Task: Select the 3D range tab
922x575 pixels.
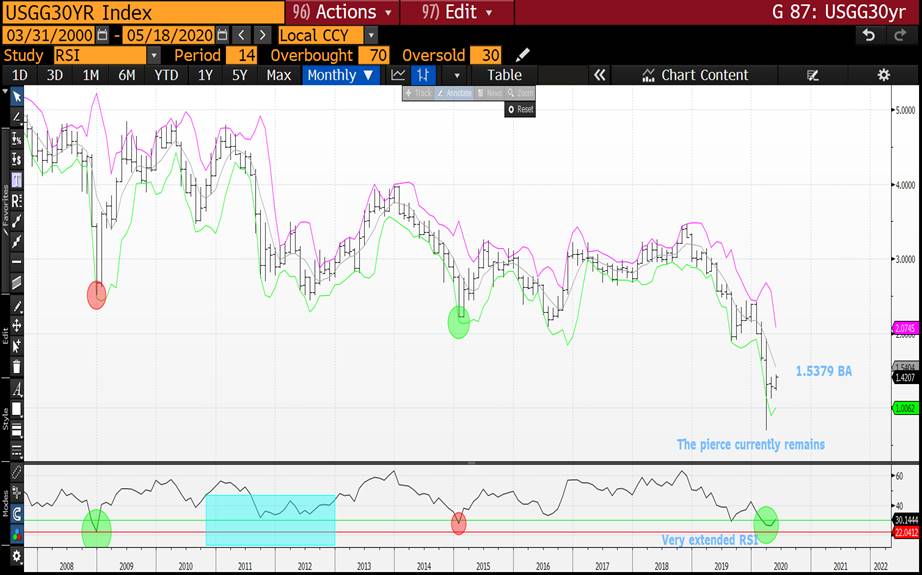Action: point(55,75)
